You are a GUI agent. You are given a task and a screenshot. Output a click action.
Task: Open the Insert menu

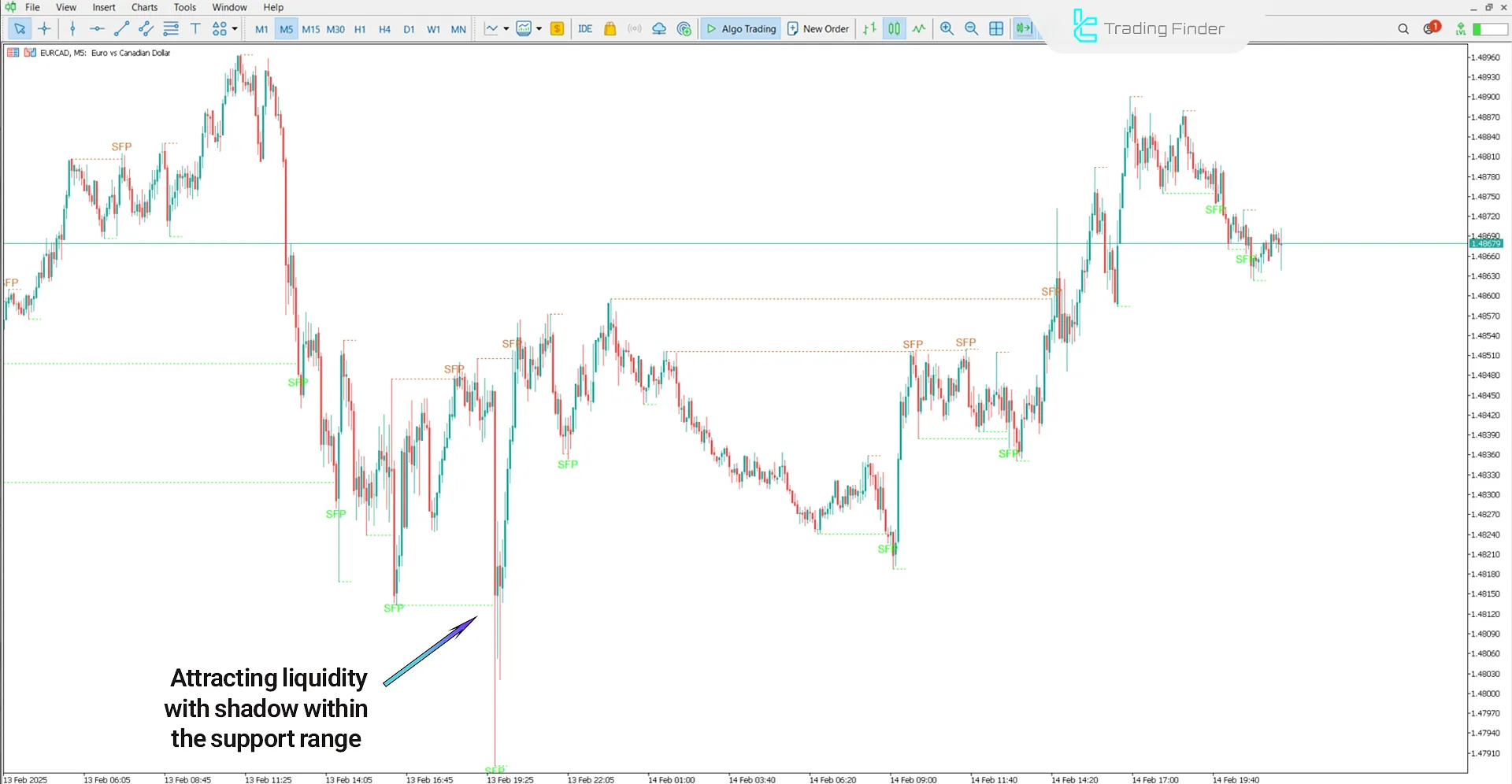click(104, 7)
